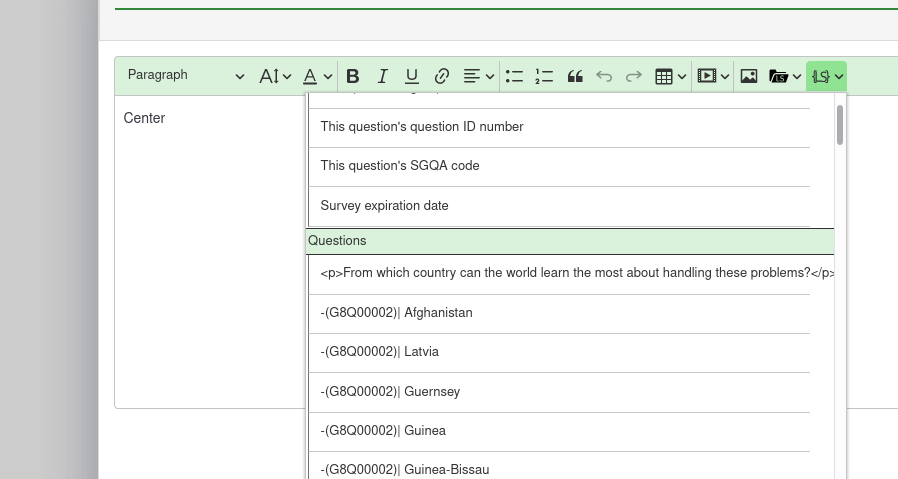Insert an image
The height and width of the screenshot is (479, 898).
click(x=748, y=76)
